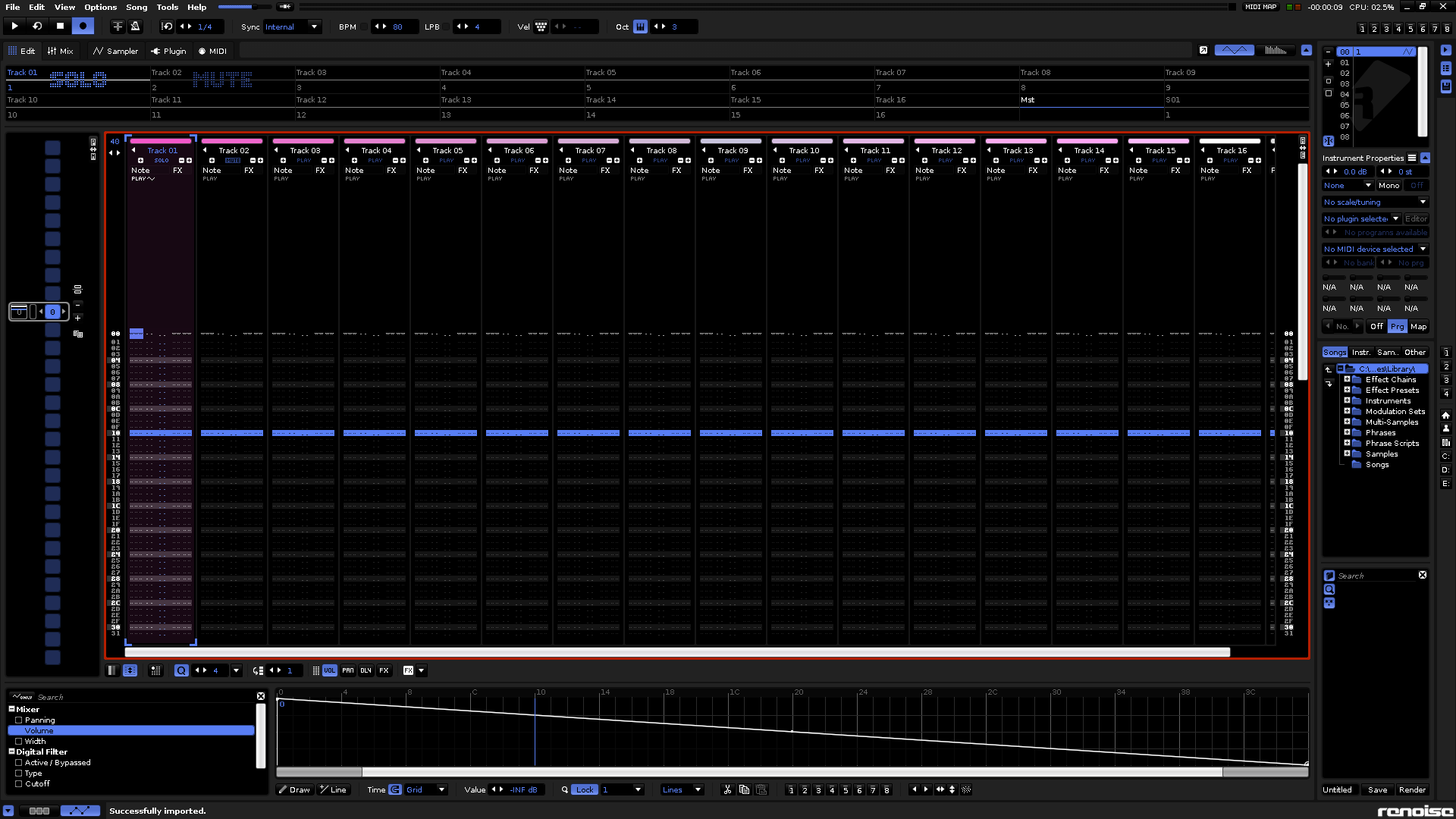Screen dimensions: 1456x819
Task: Toggle Active / Bypassed checkbox
Action: (x=19, y=763)
